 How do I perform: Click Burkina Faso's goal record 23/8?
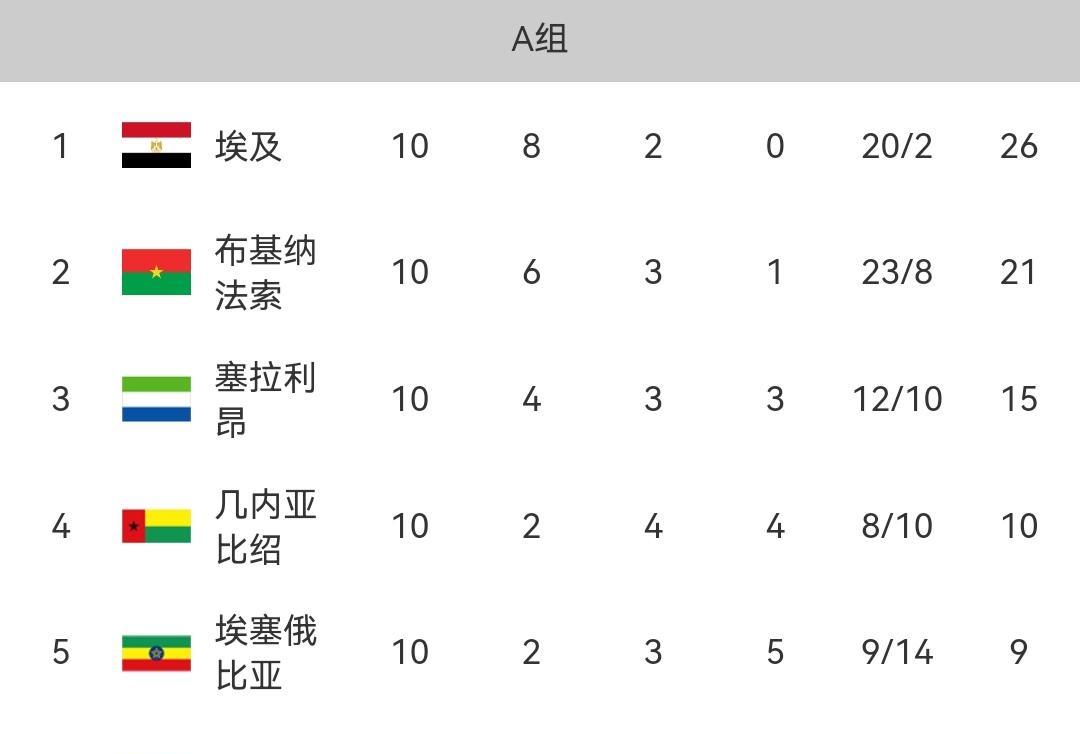(x=896, y=272)
